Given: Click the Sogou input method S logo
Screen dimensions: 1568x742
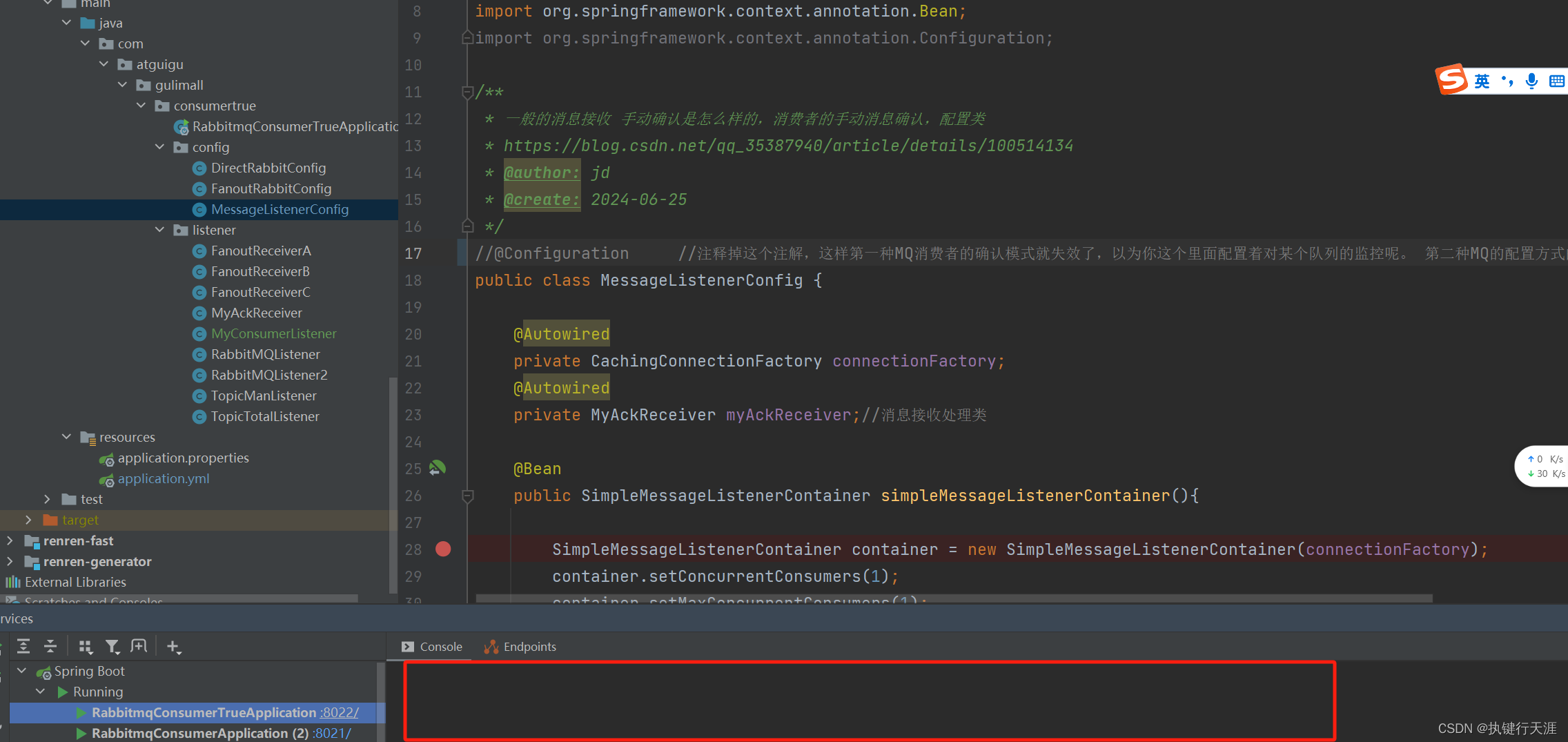Looking at the screenshot, I should 1452,79.
